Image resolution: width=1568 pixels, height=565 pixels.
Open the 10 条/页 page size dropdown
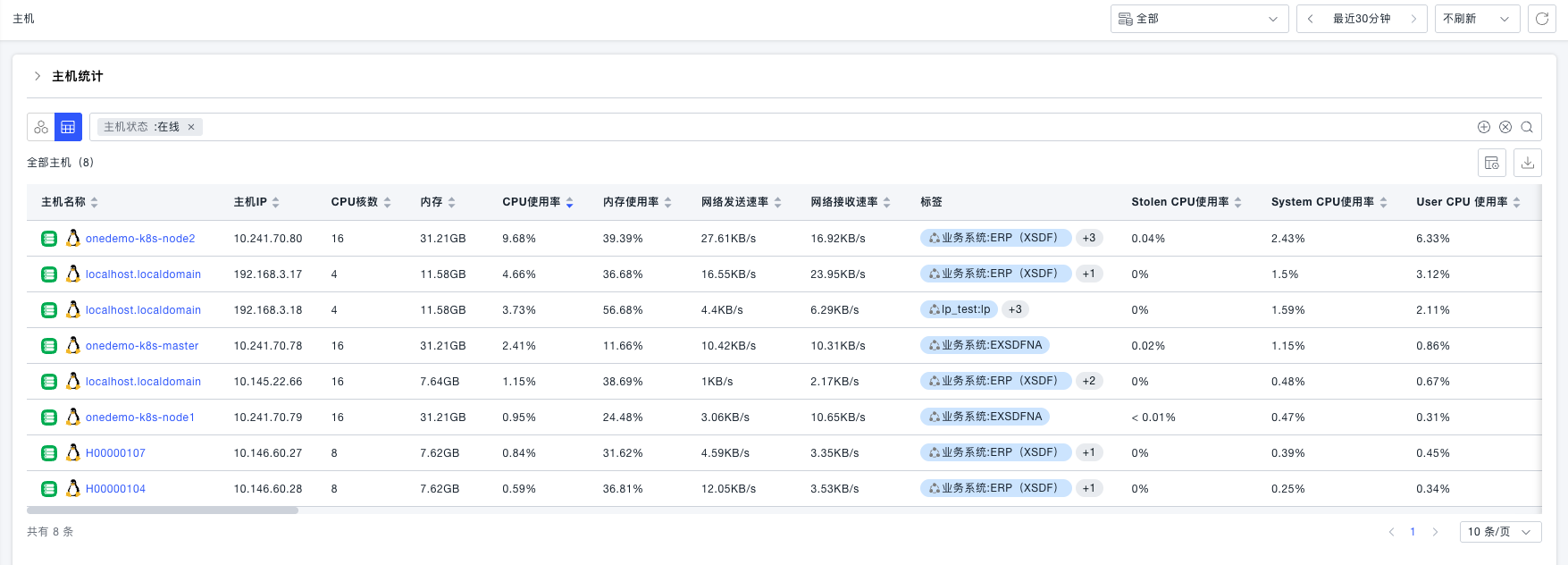click(1499, 532)
